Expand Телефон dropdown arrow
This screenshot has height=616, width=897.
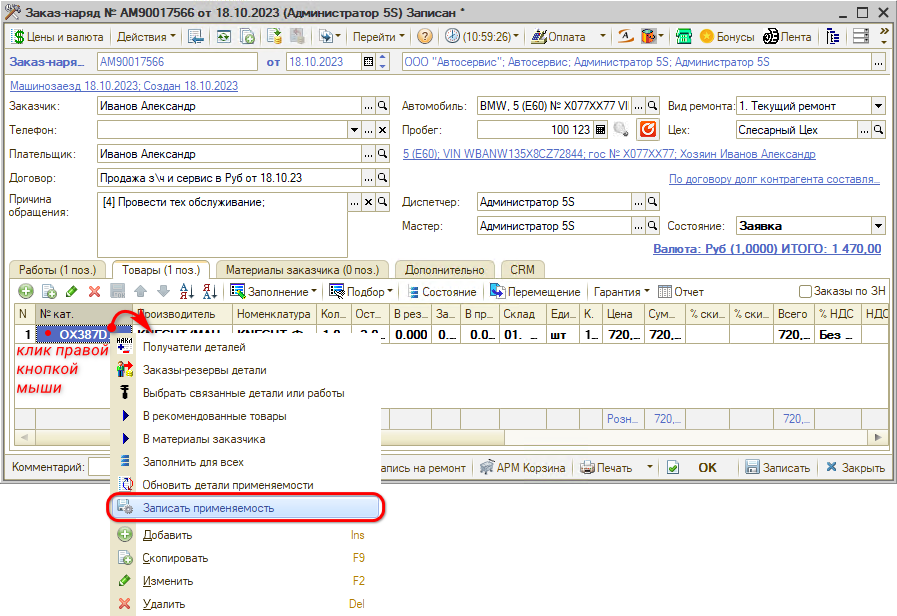coord(355,130)
